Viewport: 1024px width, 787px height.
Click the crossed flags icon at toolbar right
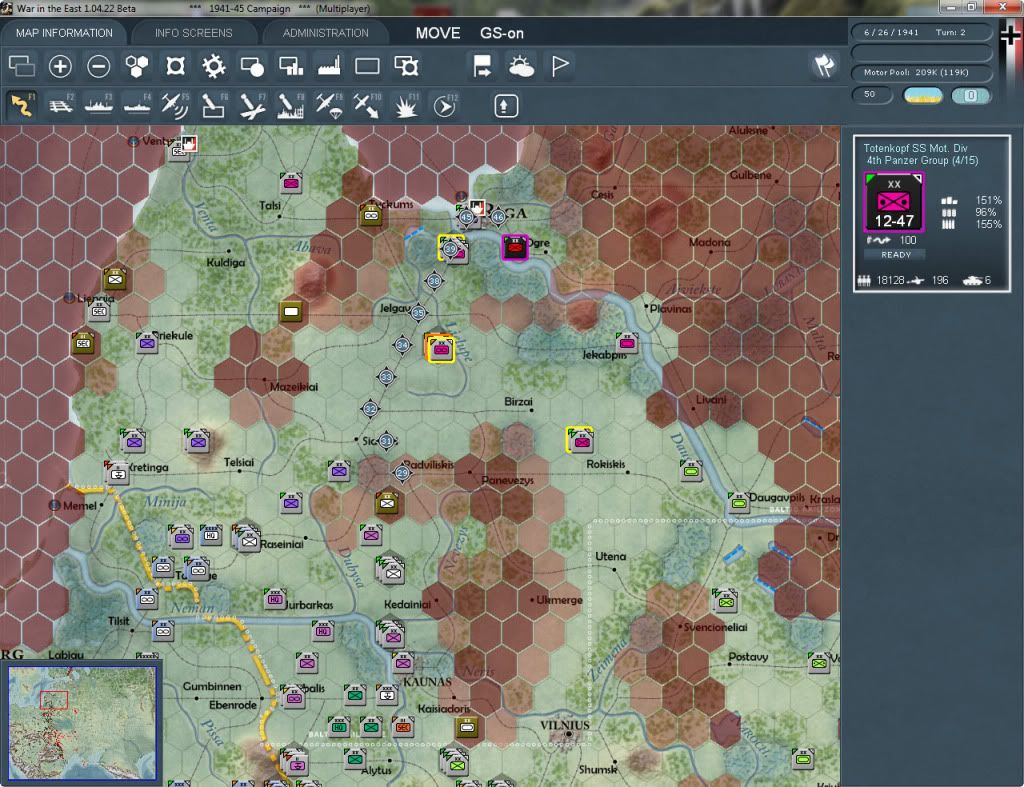pyautogui.click(x=824, y=65)
